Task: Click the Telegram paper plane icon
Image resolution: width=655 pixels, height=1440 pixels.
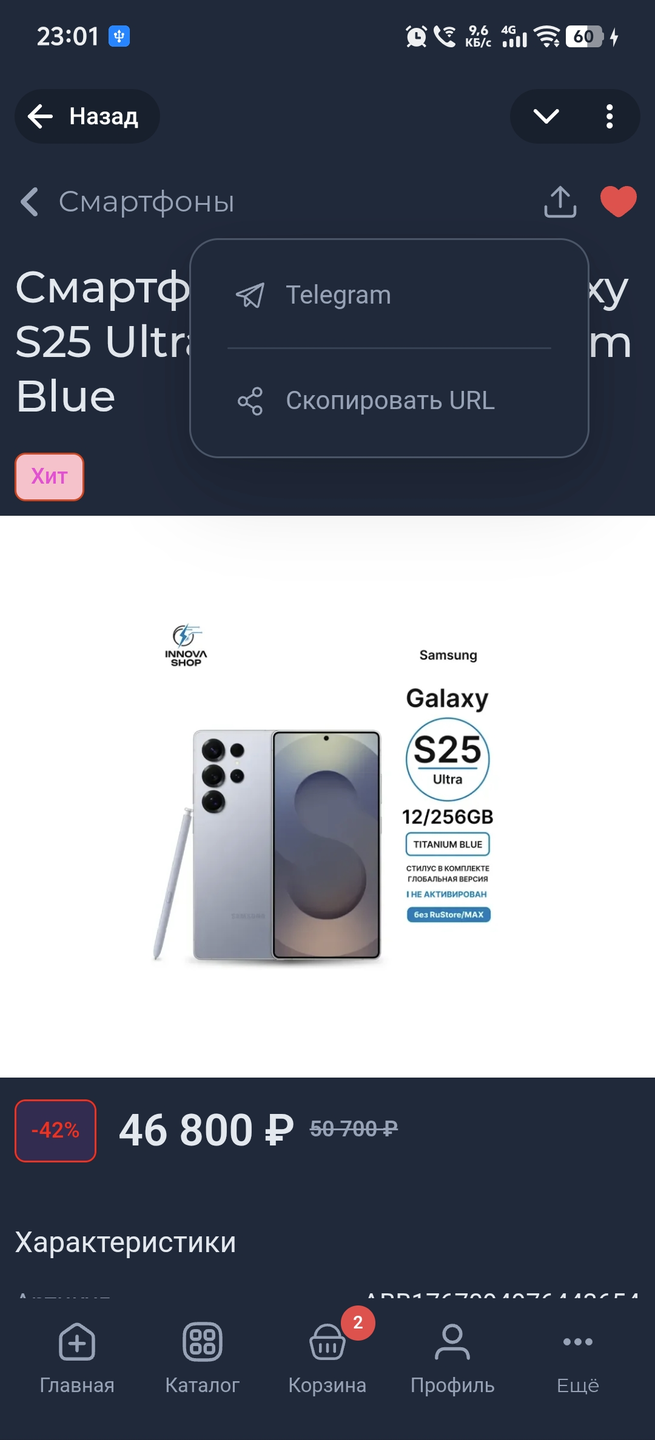Action: (x=250, y=295)
